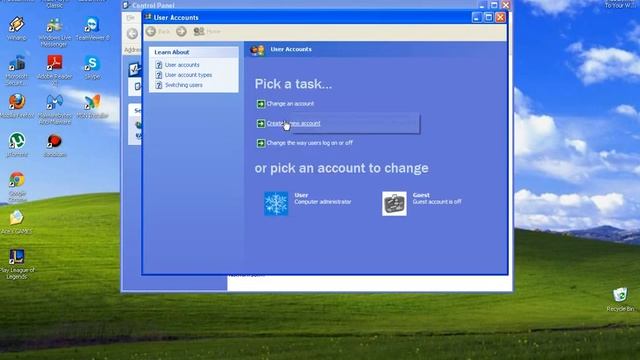Click User Accounts header icon

click(x=258, y=50)
